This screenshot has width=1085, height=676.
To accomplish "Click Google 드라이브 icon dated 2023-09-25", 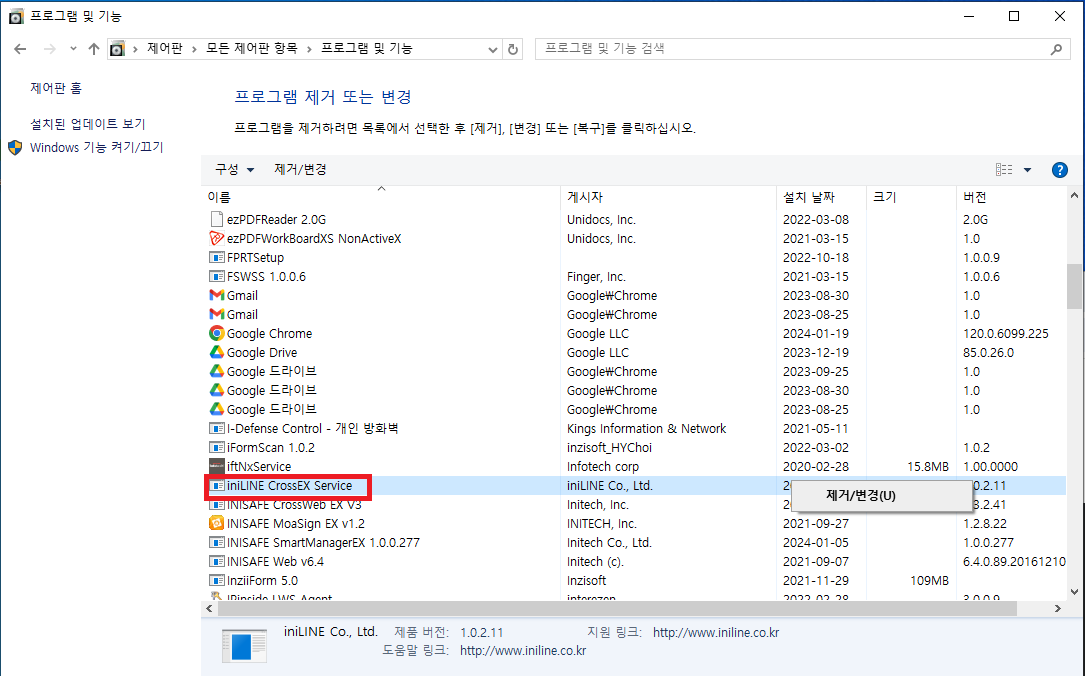I will point(217,372).
